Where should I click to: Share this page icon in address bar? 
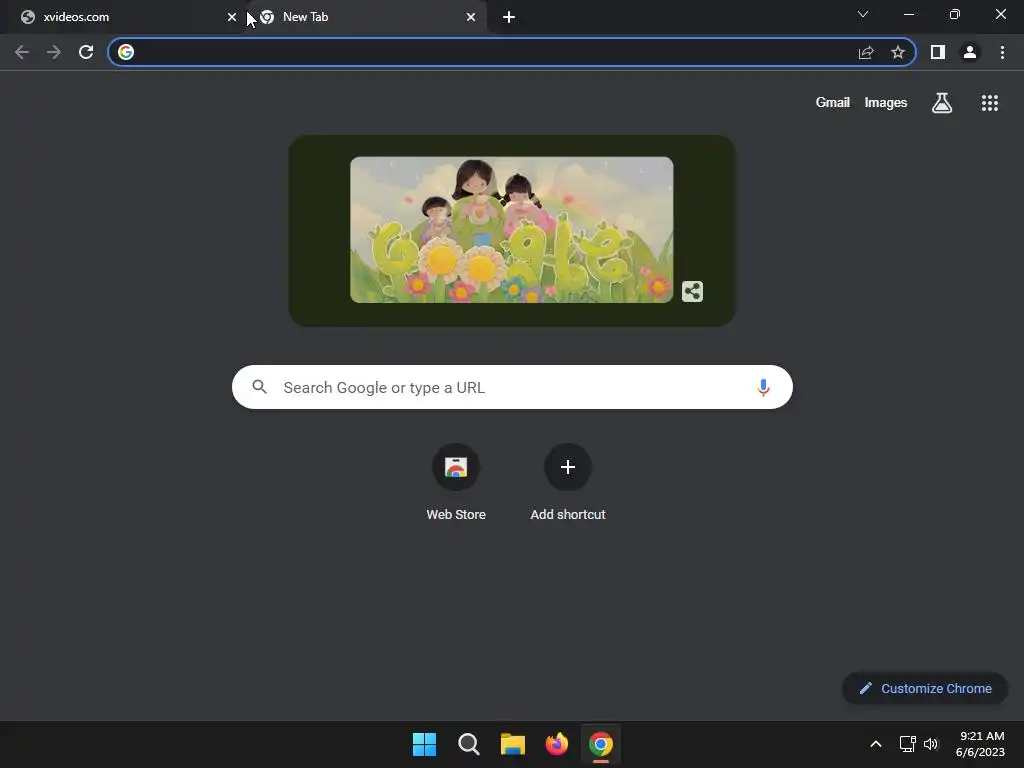tap(866, 52)
